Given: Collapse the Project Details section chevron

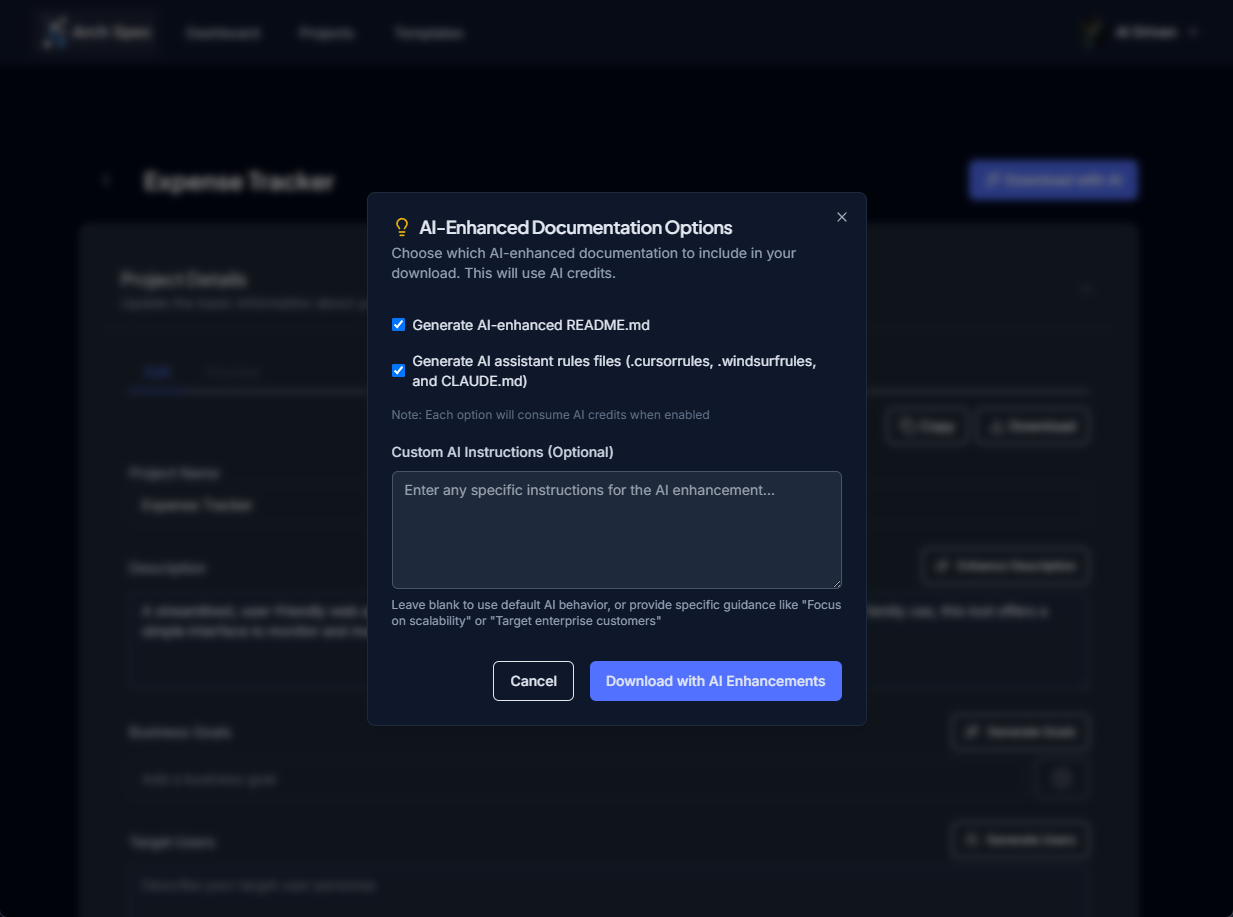Looking at the screenshot, I should pyautogui.click(x=1085, y=289).
